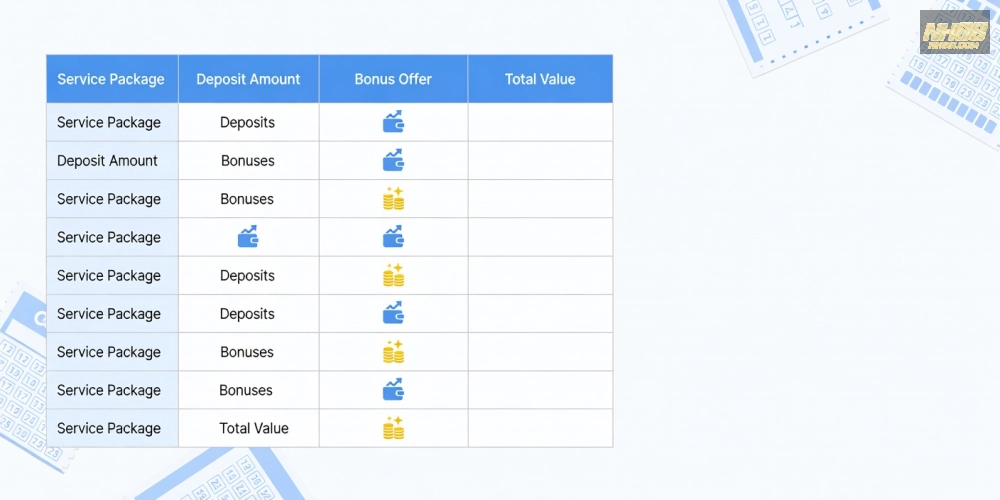Select the Bonus Offer column header
The image size is (1000, 500).
coord(393,79)
